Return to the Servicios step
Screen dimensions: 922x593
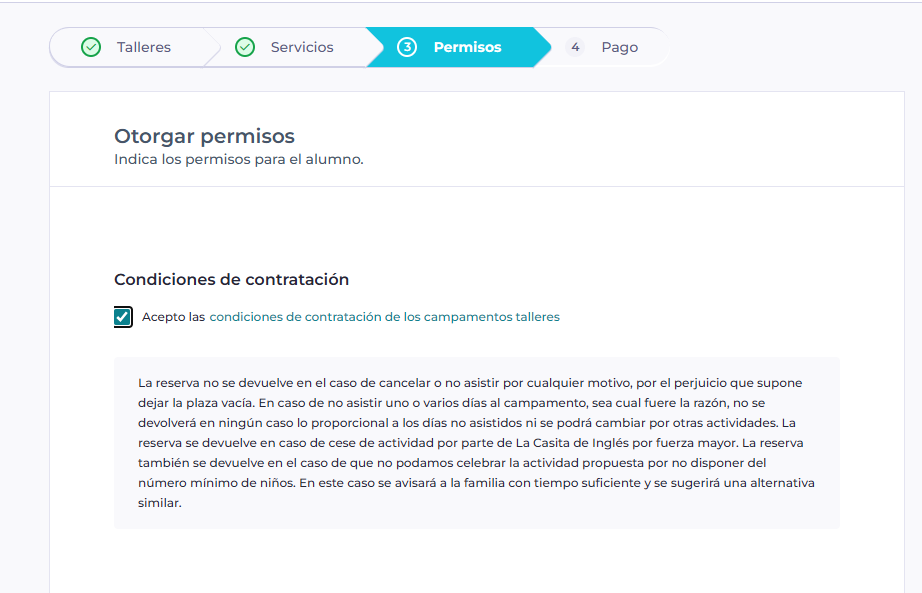(301, 47)
